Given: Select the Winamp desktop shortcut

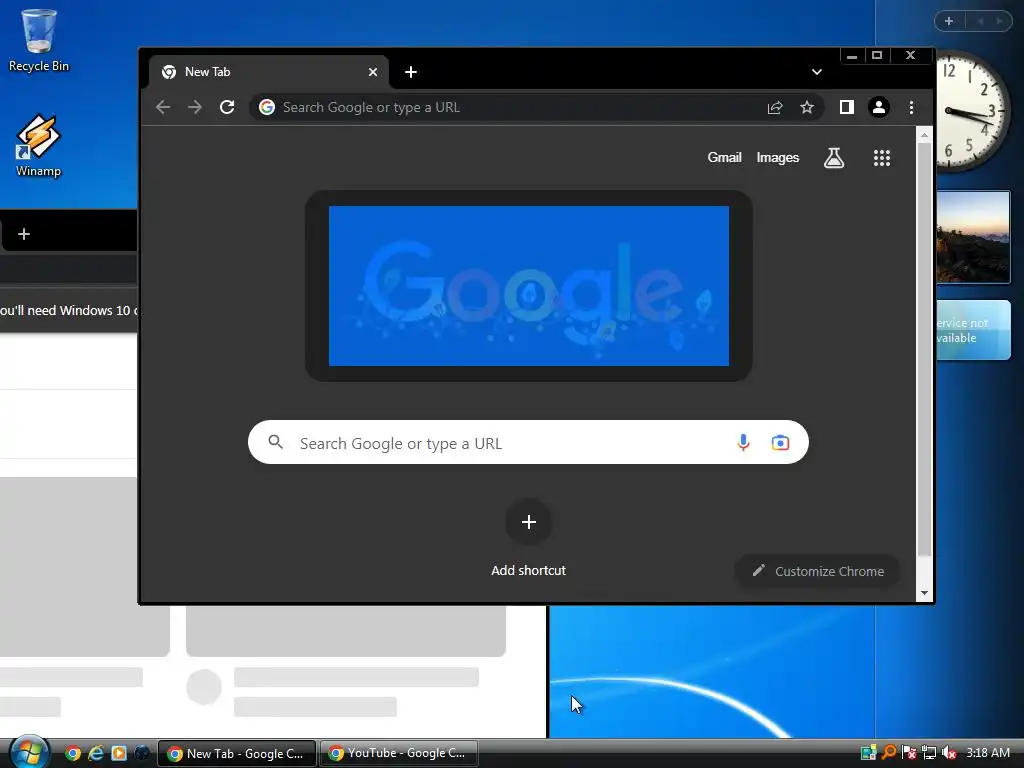Looking at the screenshot, I should tap(39, 146).
